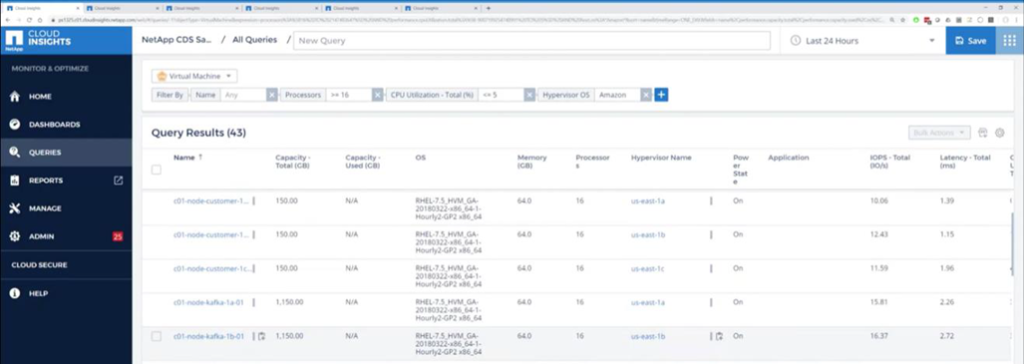The image size is (1024, 364).
Task: Remove the CPU Utilization filter
Action: (x=530, y=95)
